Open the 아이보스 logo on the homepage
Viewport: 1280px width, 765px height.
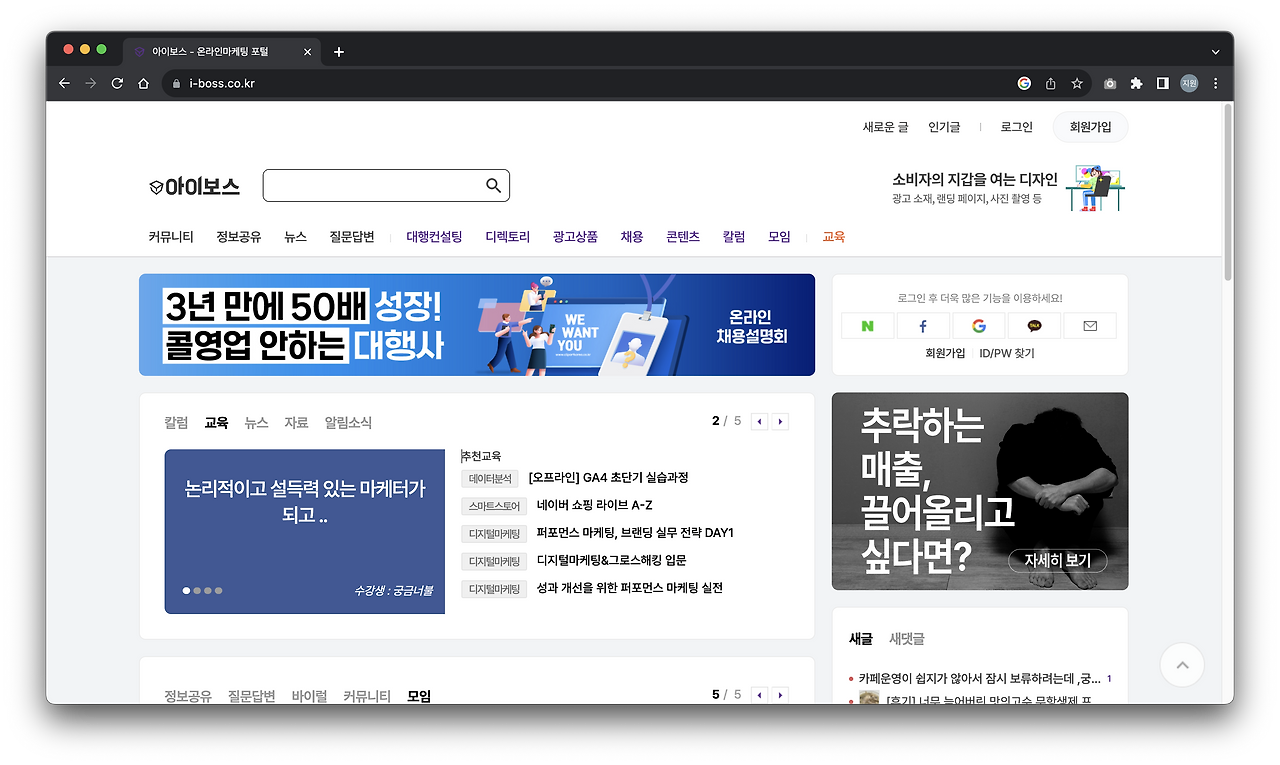pyautogui.click(x=196, y=184)
